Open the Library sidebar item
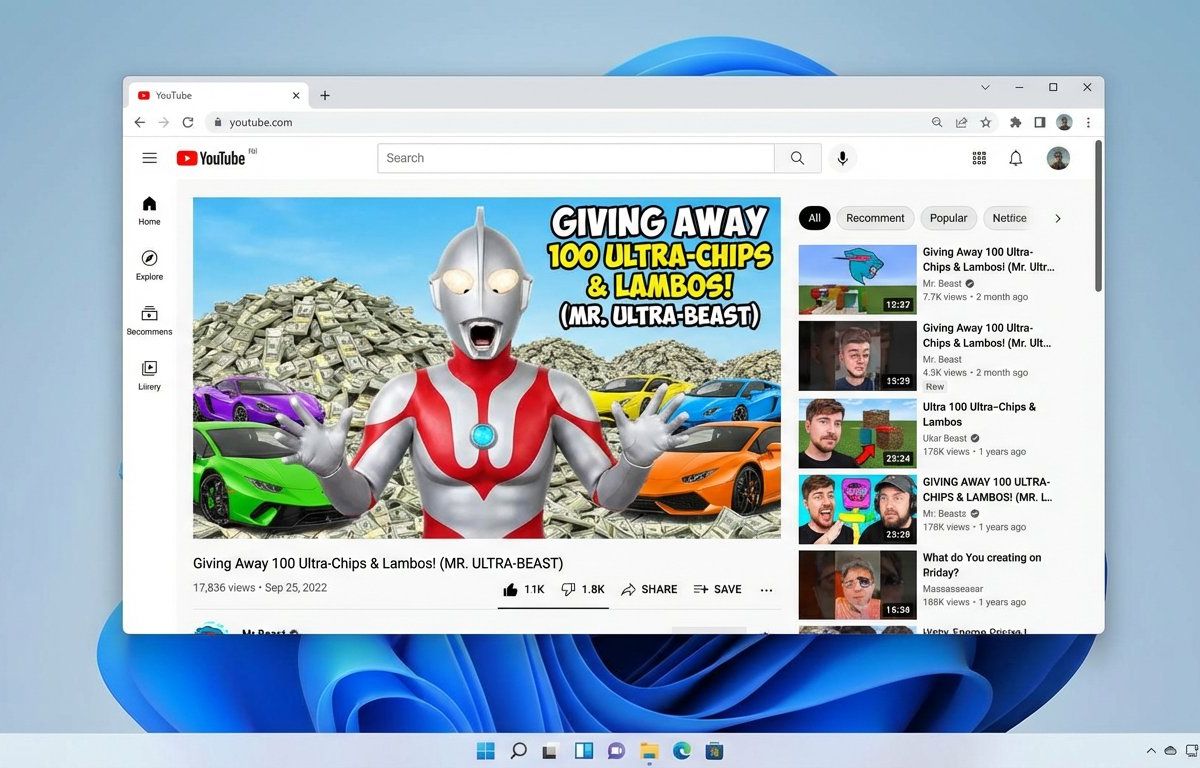This screenshot has height=768, width=1200. (149, 375)
